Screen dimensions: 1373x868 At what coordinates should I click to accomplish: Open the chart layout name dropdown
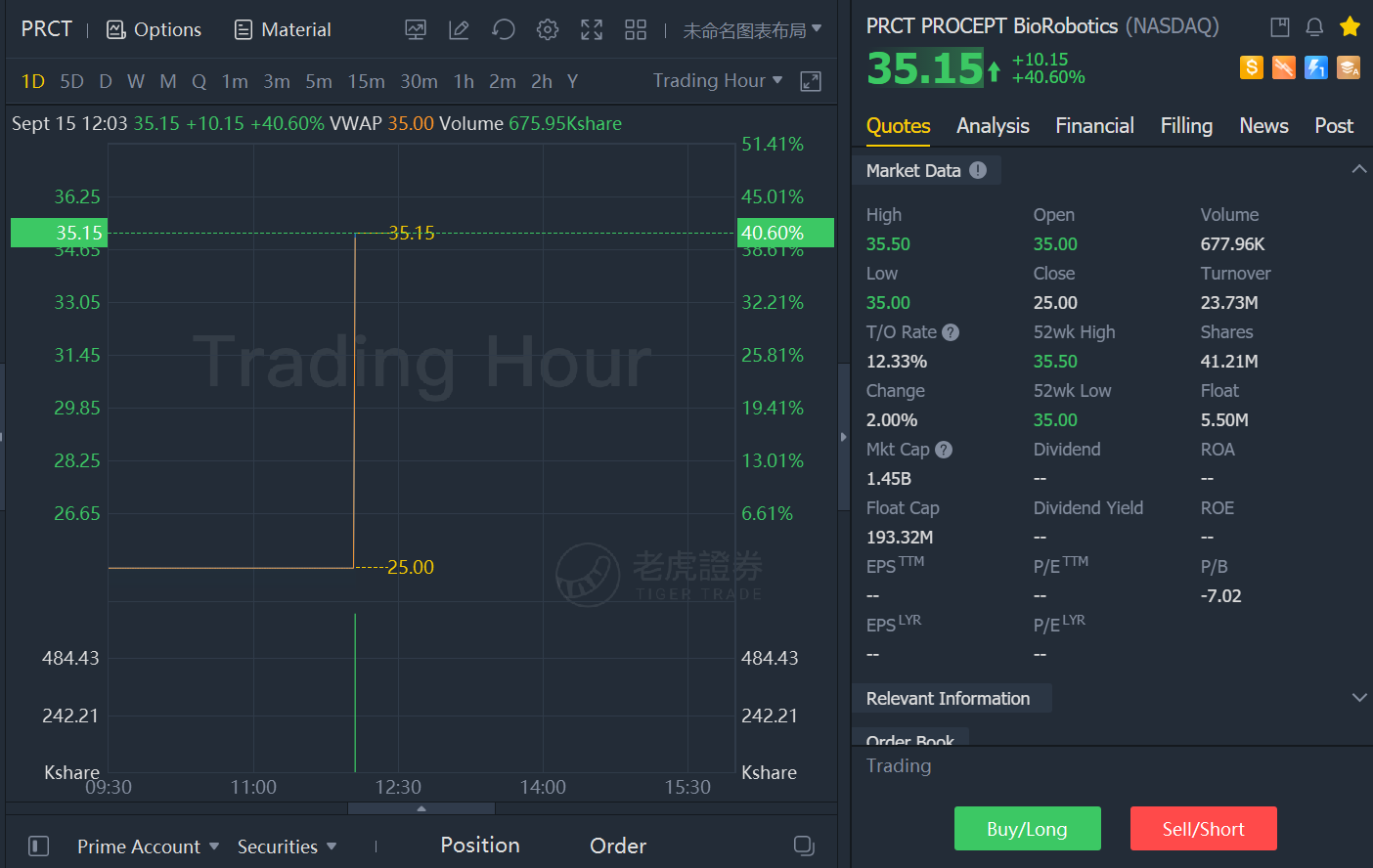click(752, 30)
